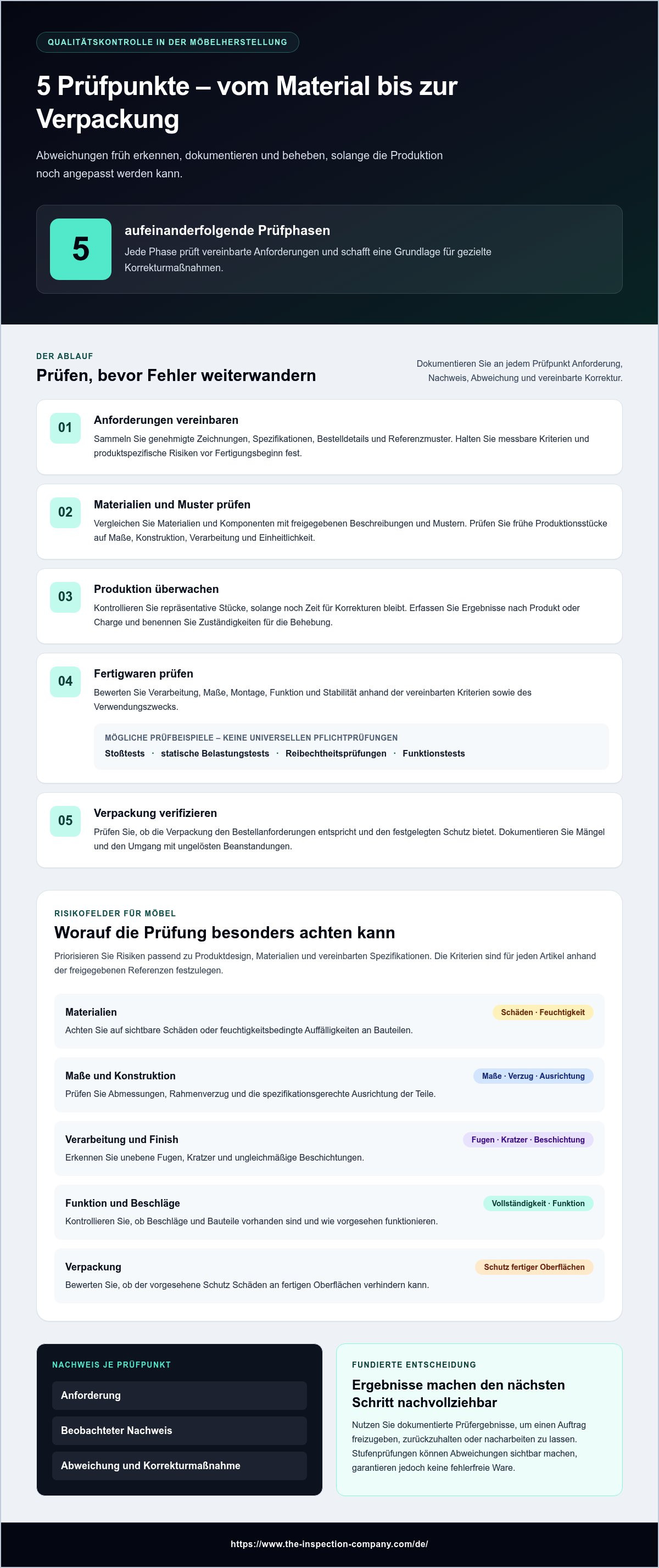Click the 'Fugen · Kratzer · Beschichtung' tag
The height and width of the screenshot is (1568, 659).
click(528, 1139)
